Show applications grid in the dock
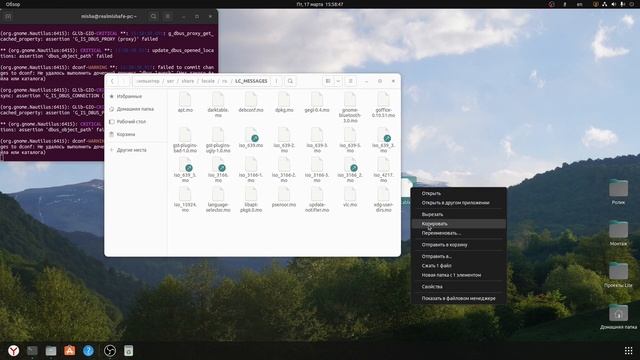This screenshot has height=360, width=640. 629,351
